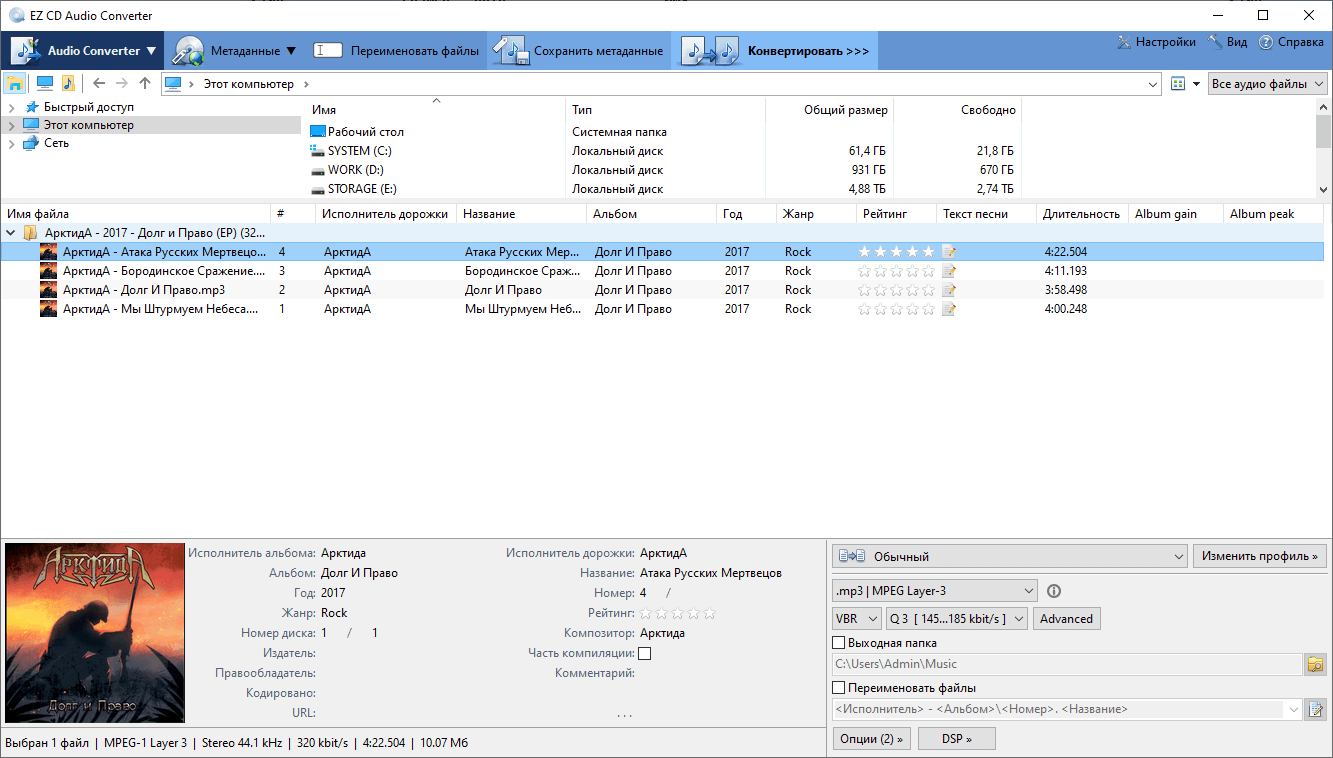The height and width of the screenshot is (758, 1333).
Task: Click the codec info icon
Action: tap(1053, 591)
